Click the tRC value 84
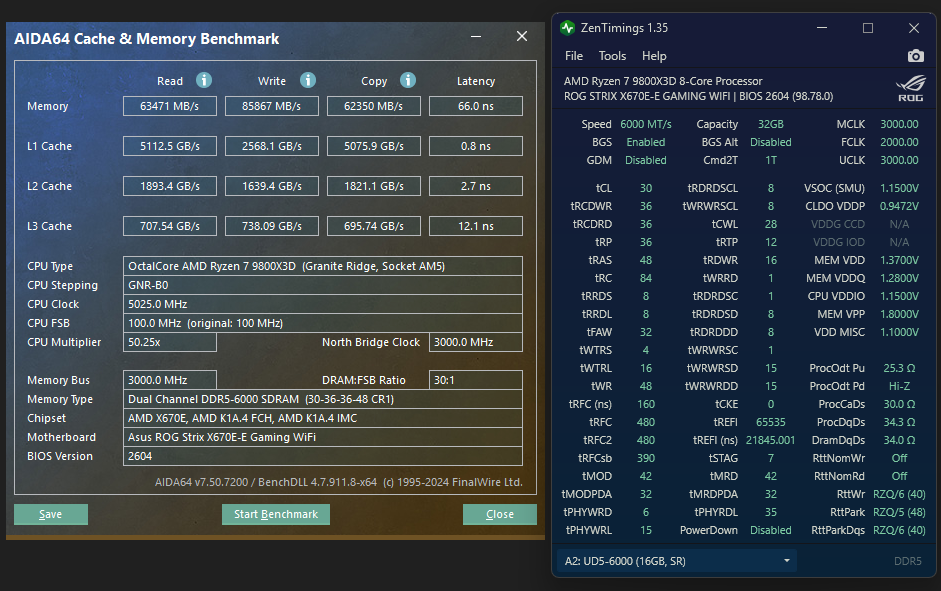 pyautogui.click(x=646, y=278)
